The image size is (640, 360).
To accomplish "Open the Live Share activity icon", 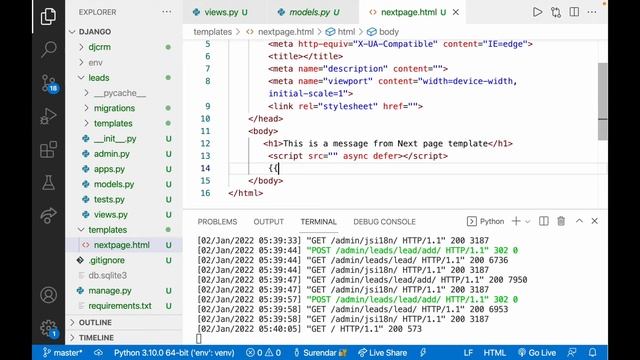I will (x=48, y=215).
